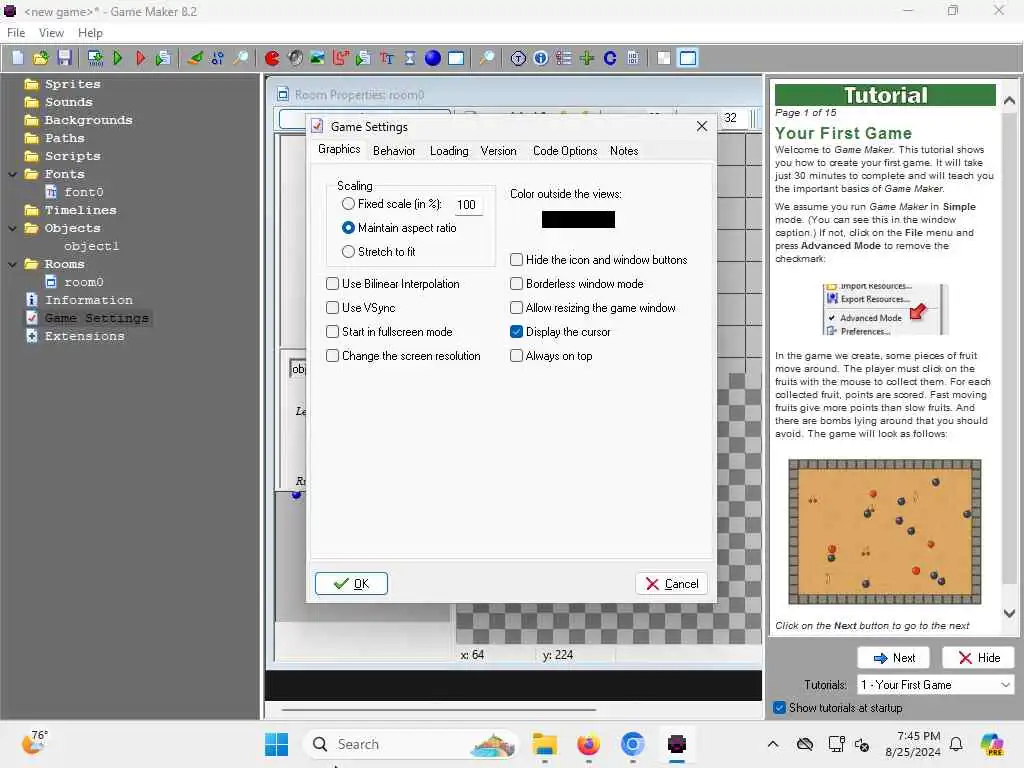Open the View menu

click(x=51, y=33)
